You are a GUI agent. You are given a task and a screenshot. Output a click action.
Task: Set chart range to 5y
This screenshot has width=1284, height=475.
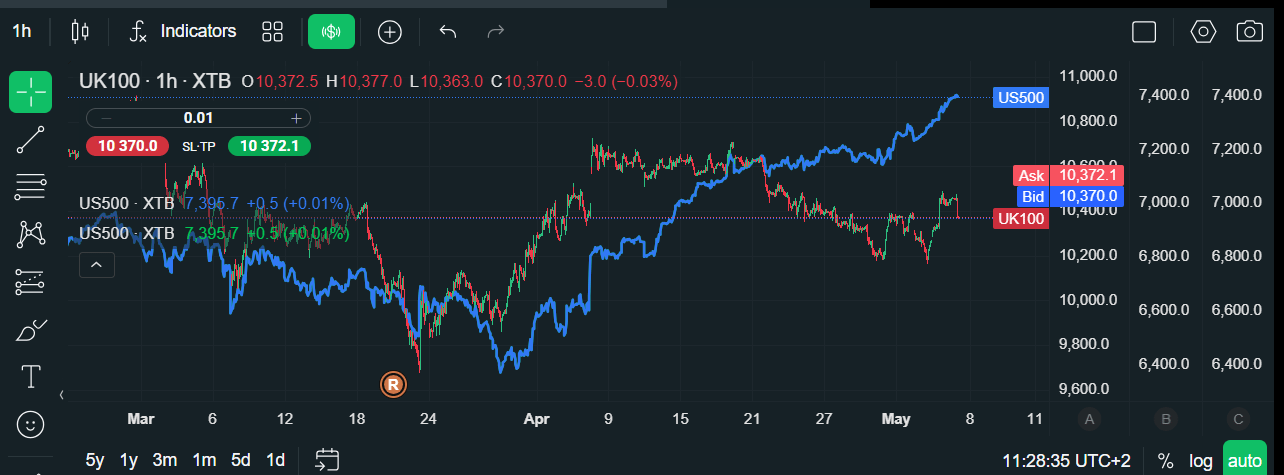95,460
